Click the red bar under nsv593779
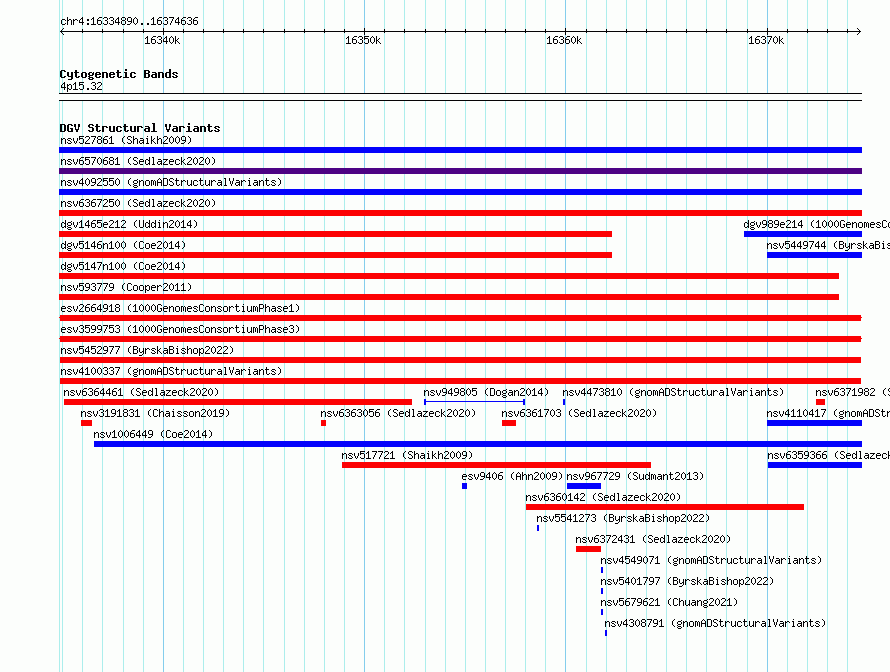This screenshot has height=672, width=890. pos(449,297)
